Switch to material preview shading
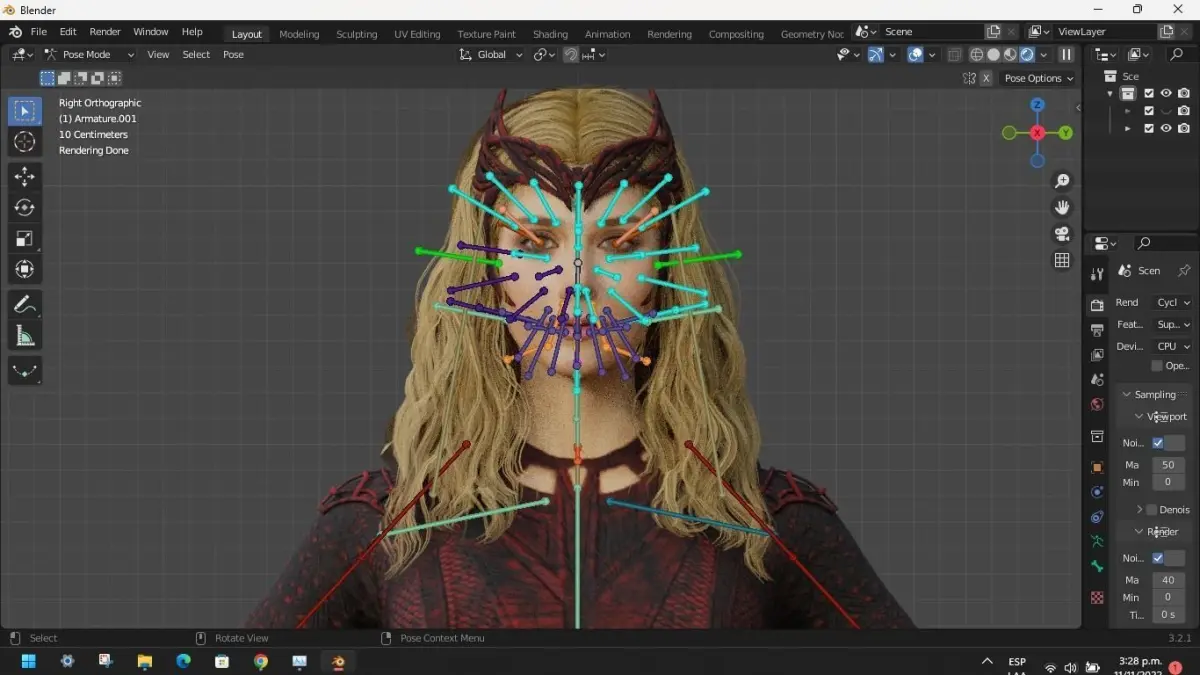This screenshot has width=1200, height=675. coord(1010,55)
